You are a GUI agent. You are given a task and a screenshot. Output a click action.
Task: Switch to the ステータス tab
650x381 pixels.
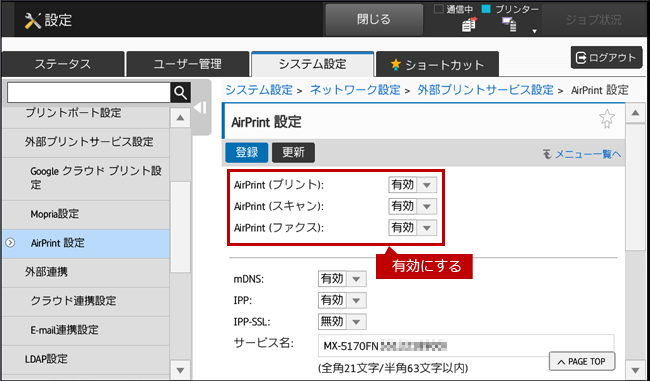pyautogui.click(x=63, y=64)
